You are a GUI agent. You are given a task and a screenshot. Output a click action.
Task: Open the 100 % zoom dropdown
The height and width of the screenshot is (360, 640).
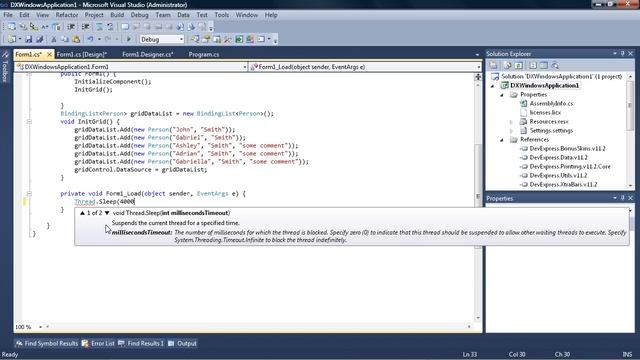click(40, 327)
